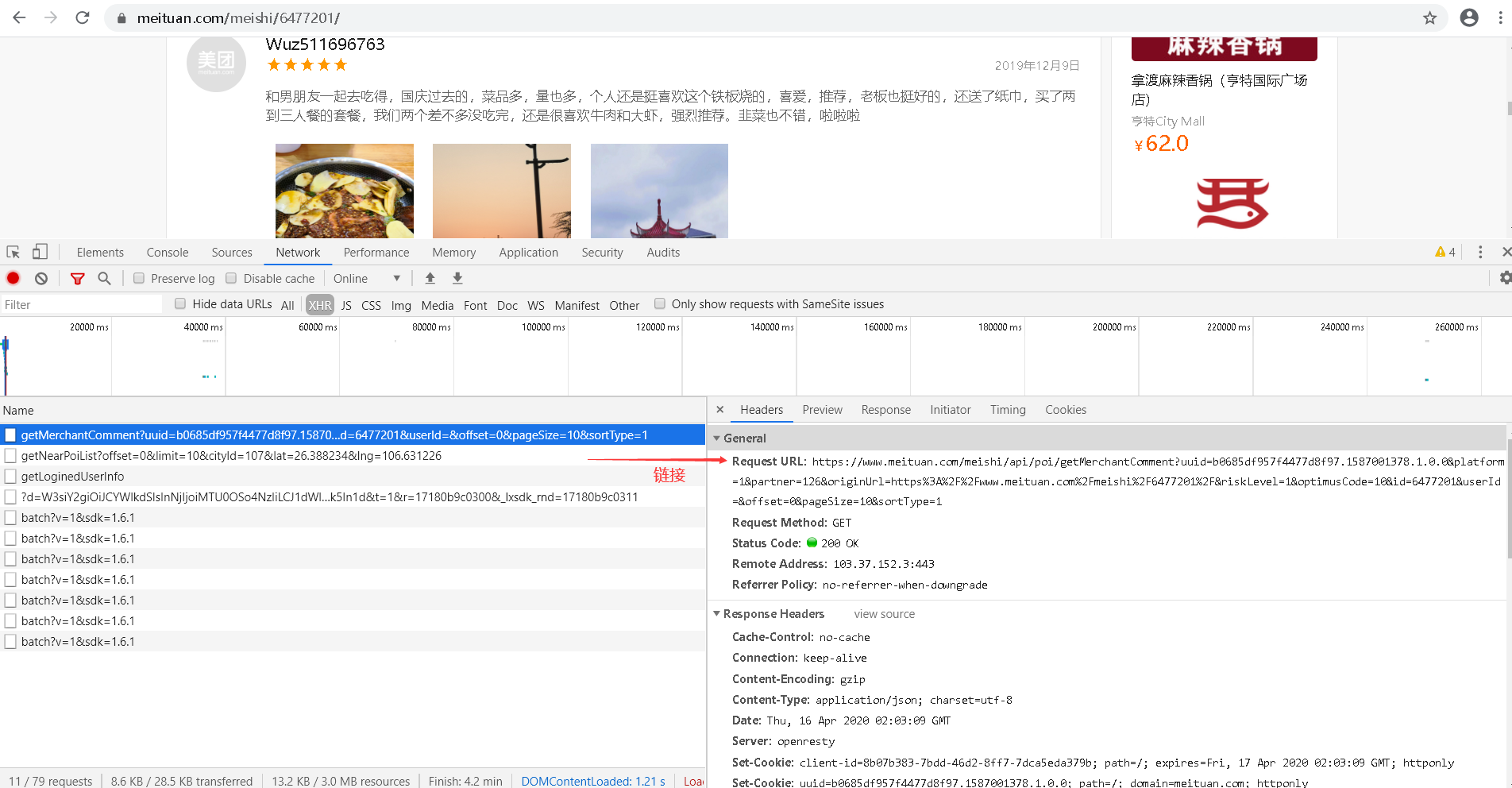
Task: Select the inspect element cursor tool
Action: tap(12, 251)
